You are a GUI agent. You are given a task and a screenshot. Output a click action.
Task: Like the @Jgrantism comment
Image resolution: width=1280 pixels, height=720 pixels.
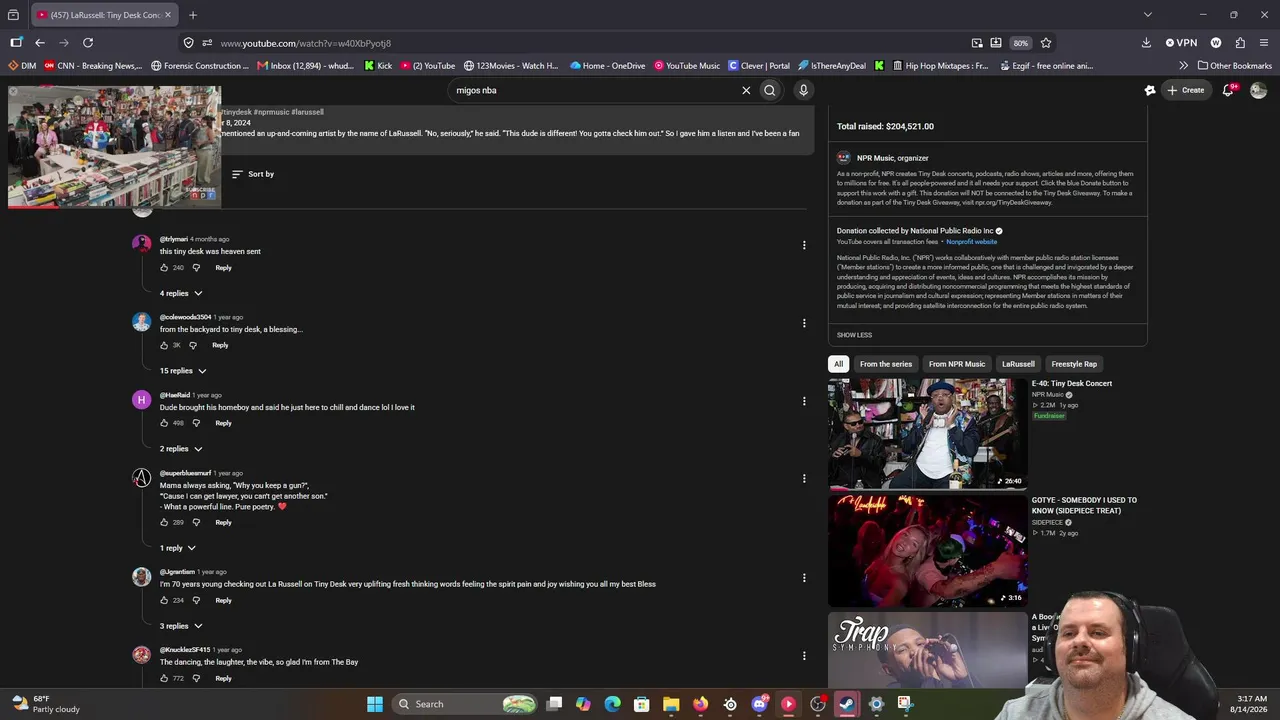click(164, 600)
